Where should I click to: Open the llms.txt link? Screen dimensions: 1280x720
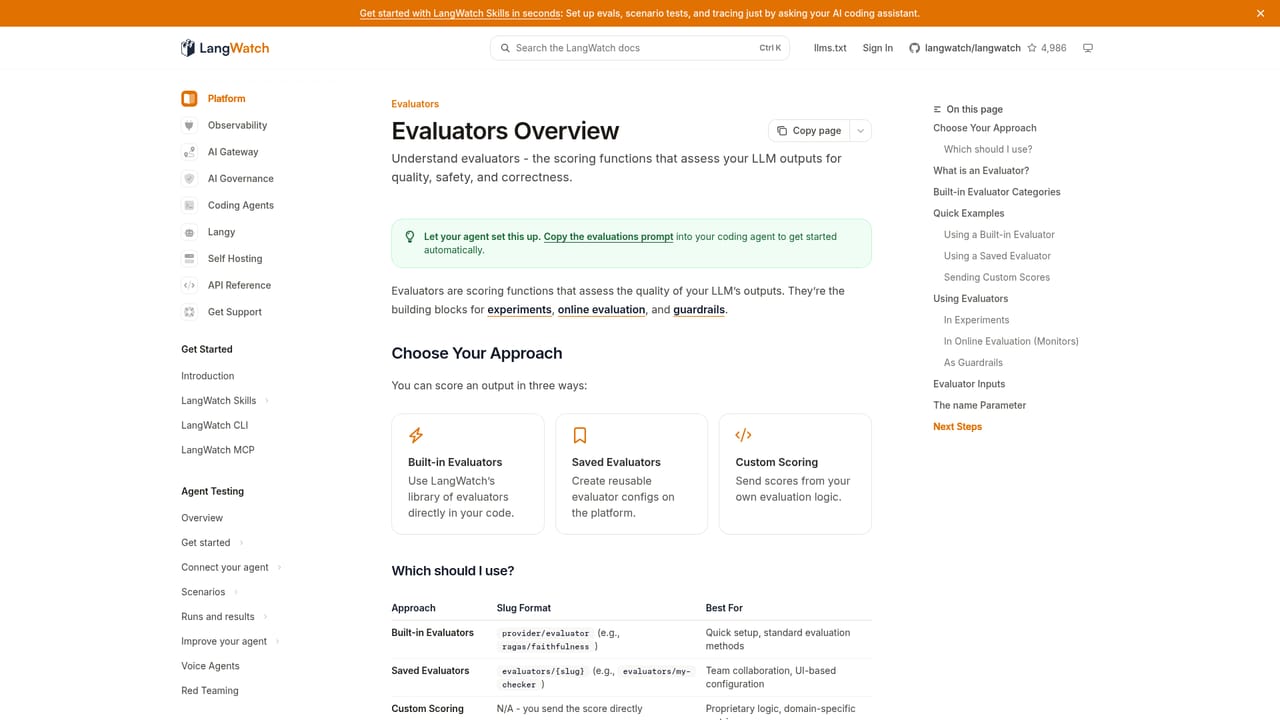830,48
